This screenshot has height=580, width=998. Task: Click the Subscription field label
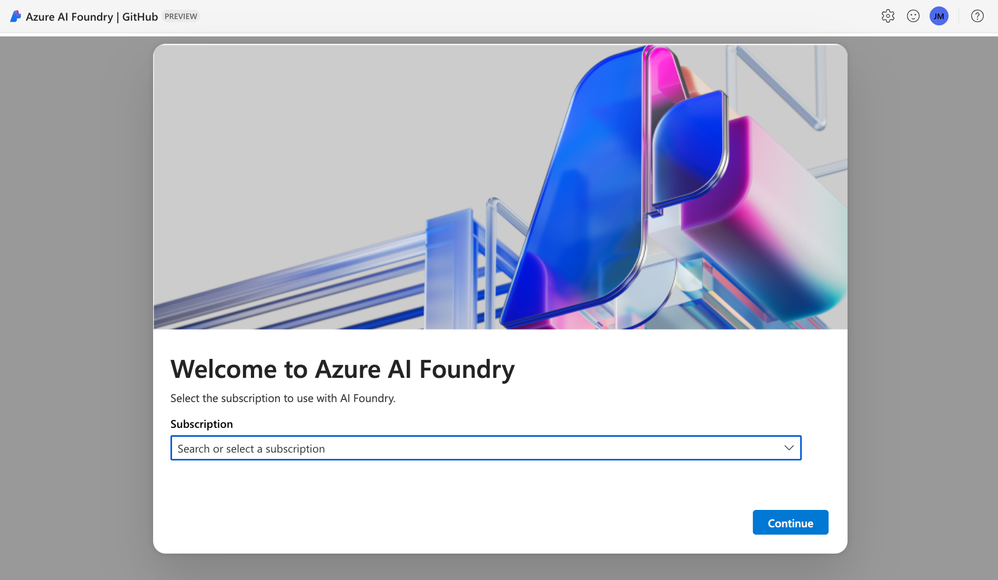(x=201, y=424)
